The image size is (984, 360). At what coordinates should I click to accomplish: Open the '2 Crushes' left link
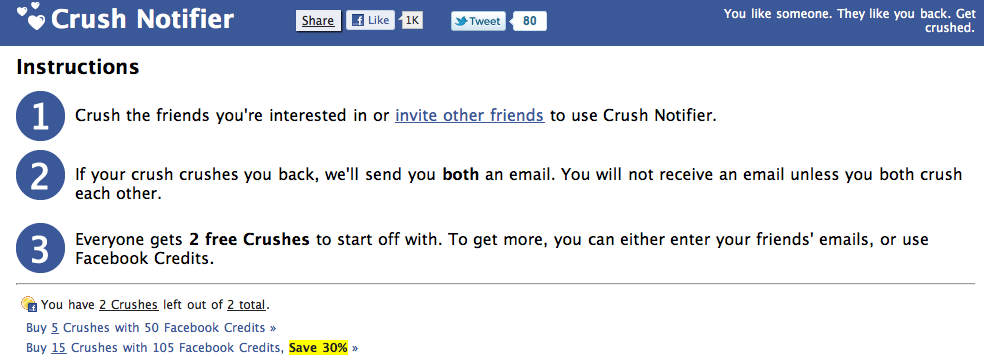click(x=129, y=305)
